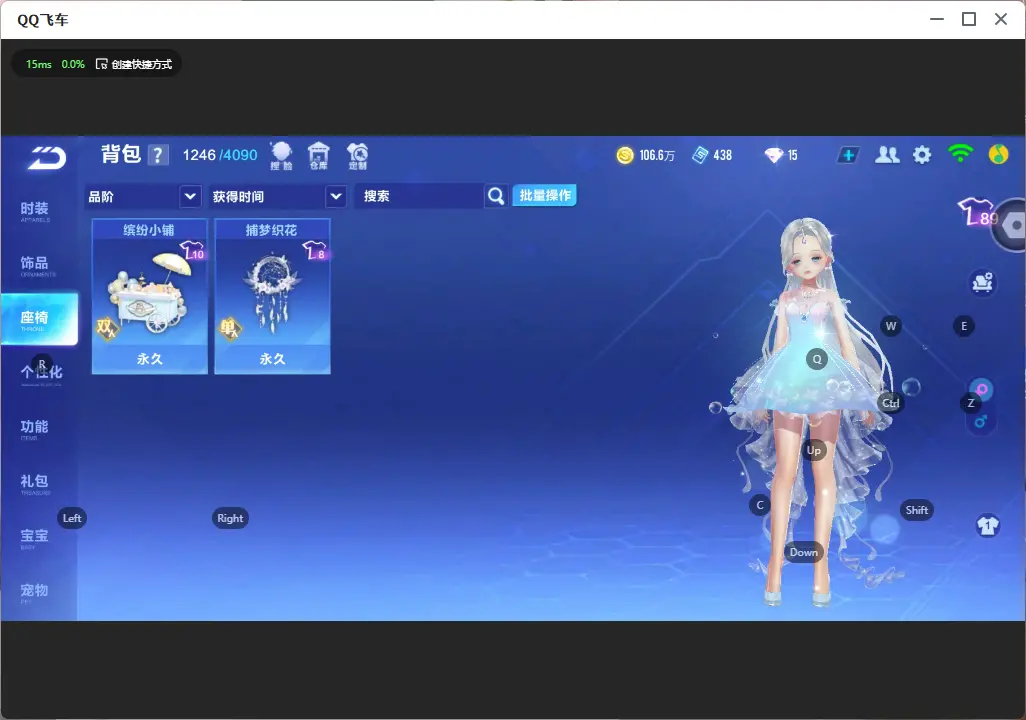1026x720 pixels.
Task: Select the 缤纷小铺 seat item card
Action: pyautogui.click(x=150, y=297)
